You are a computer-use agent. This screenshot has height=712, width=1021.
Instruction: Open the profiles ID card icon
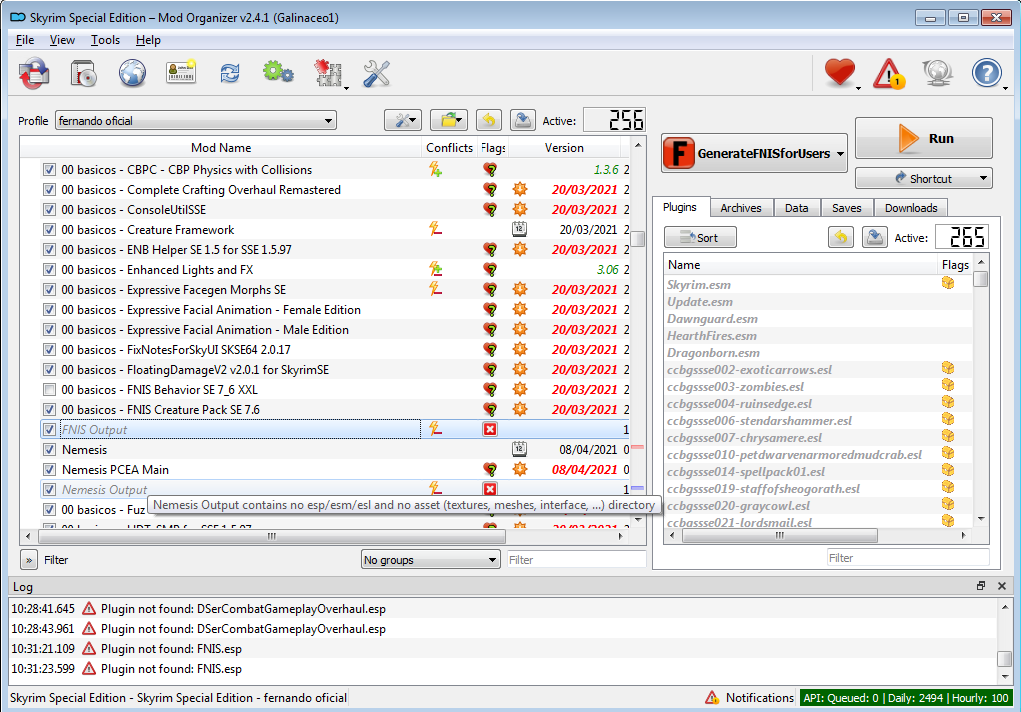181,73
